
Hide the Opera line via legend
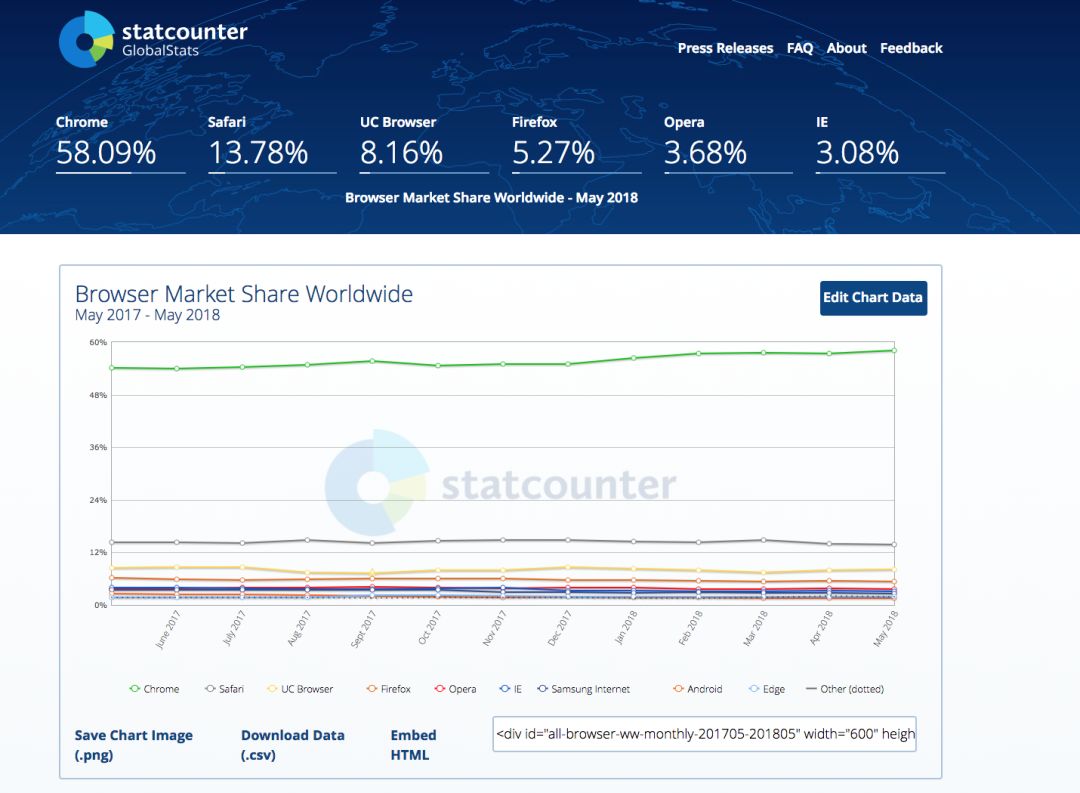455,689
